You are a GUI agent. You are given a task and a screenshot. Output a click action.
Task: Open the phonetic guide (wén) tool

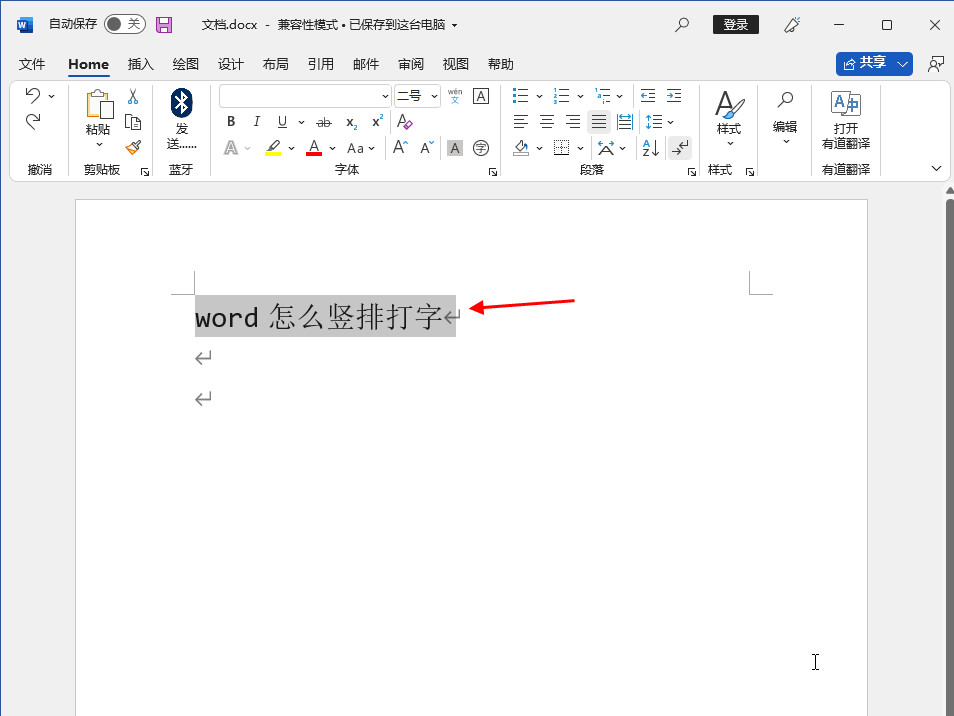tap(454, 96)
